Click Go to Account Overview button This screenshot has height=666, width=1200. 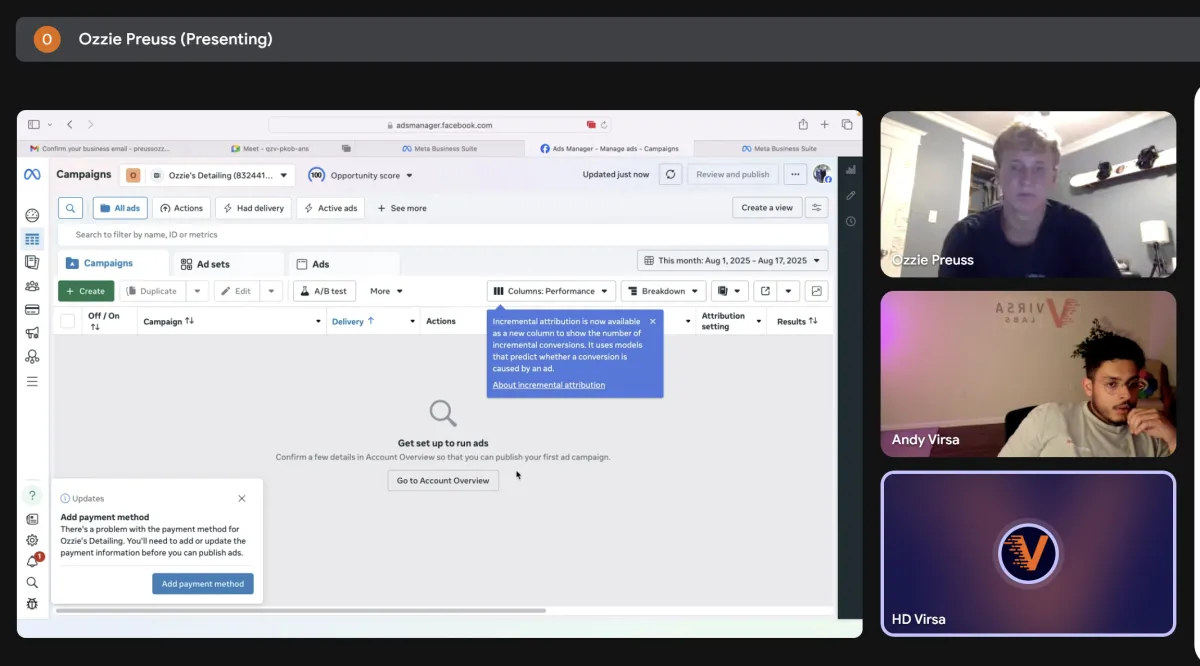click(443, 480)
